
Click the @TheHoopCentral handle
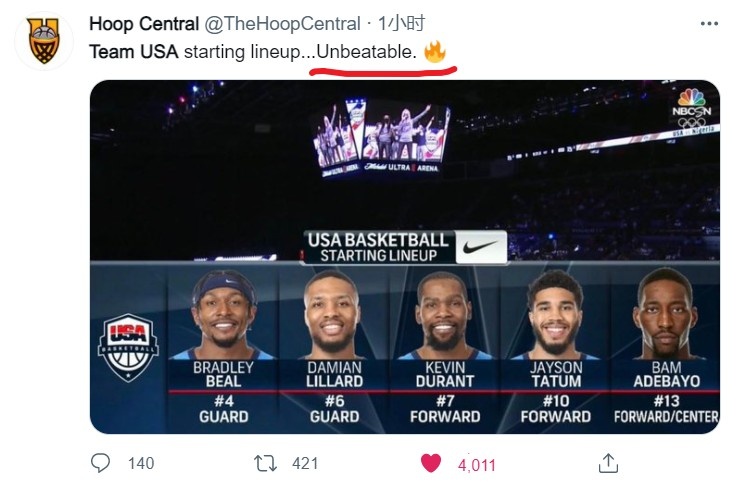click(282, 24)
